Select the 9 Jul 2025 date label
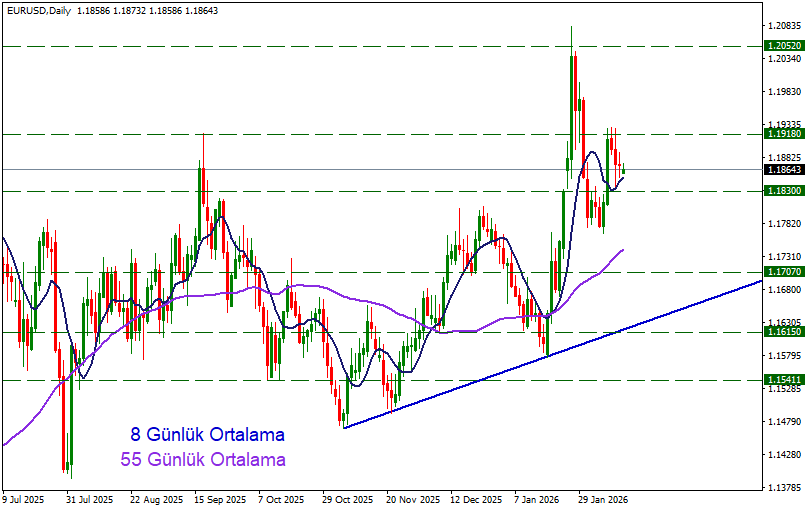This screenshot has height=511, width=808. (24, 498)
